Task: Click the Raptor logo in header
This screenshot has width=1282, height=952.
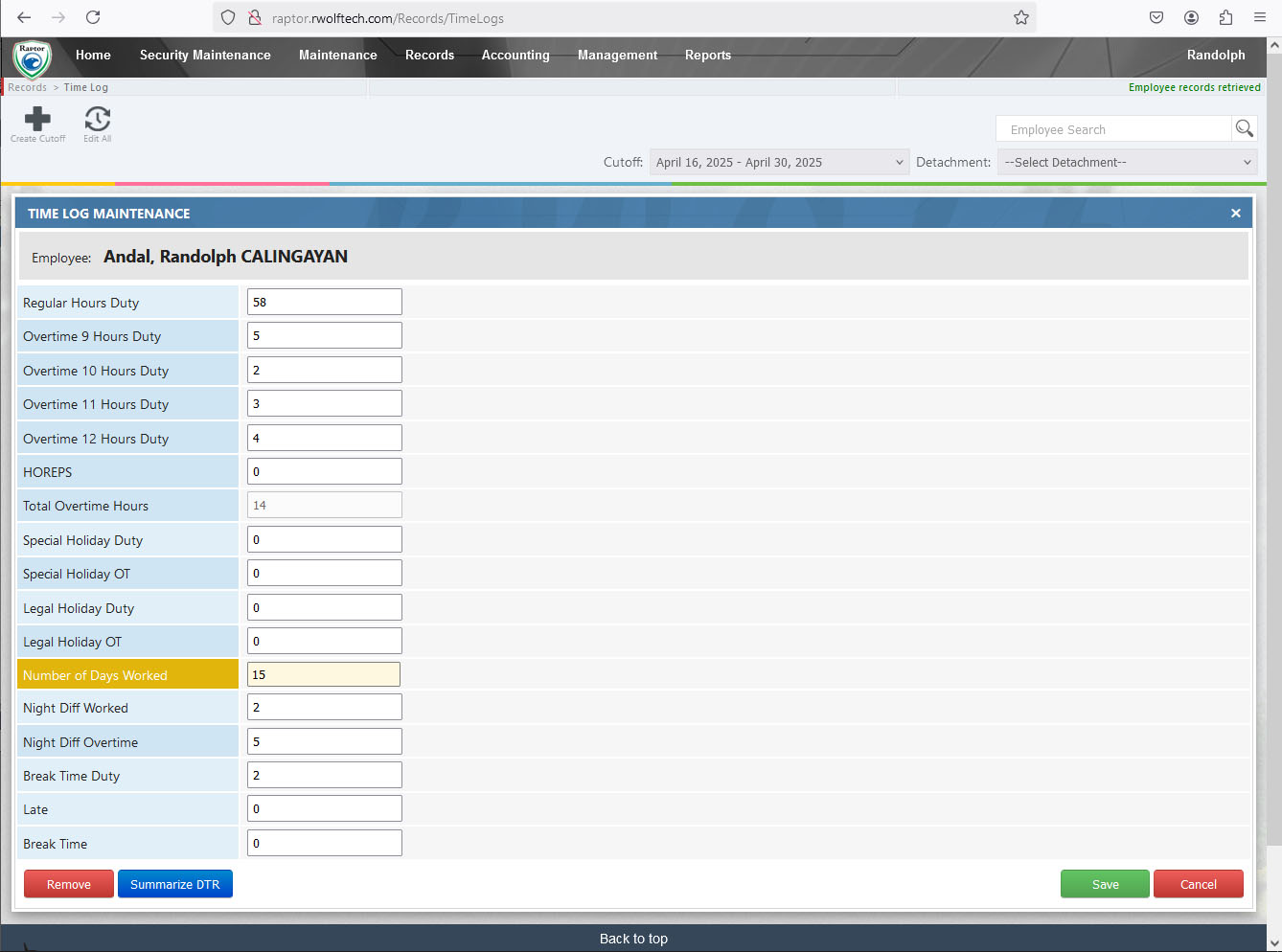Action: click(32, 57)
